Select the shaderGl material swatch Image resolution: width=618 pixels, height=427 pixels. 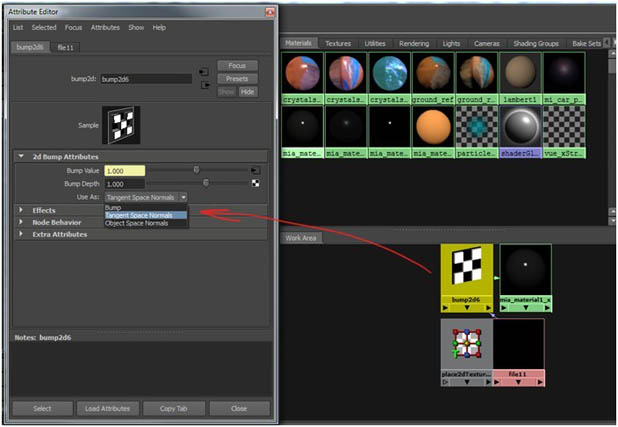520,127
